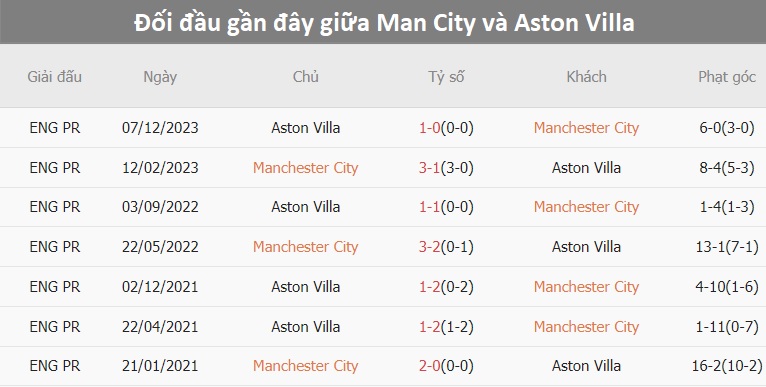Click the table title mentioning Man City và Aston Villa
766x387 pixels.
tap(384, 22)
